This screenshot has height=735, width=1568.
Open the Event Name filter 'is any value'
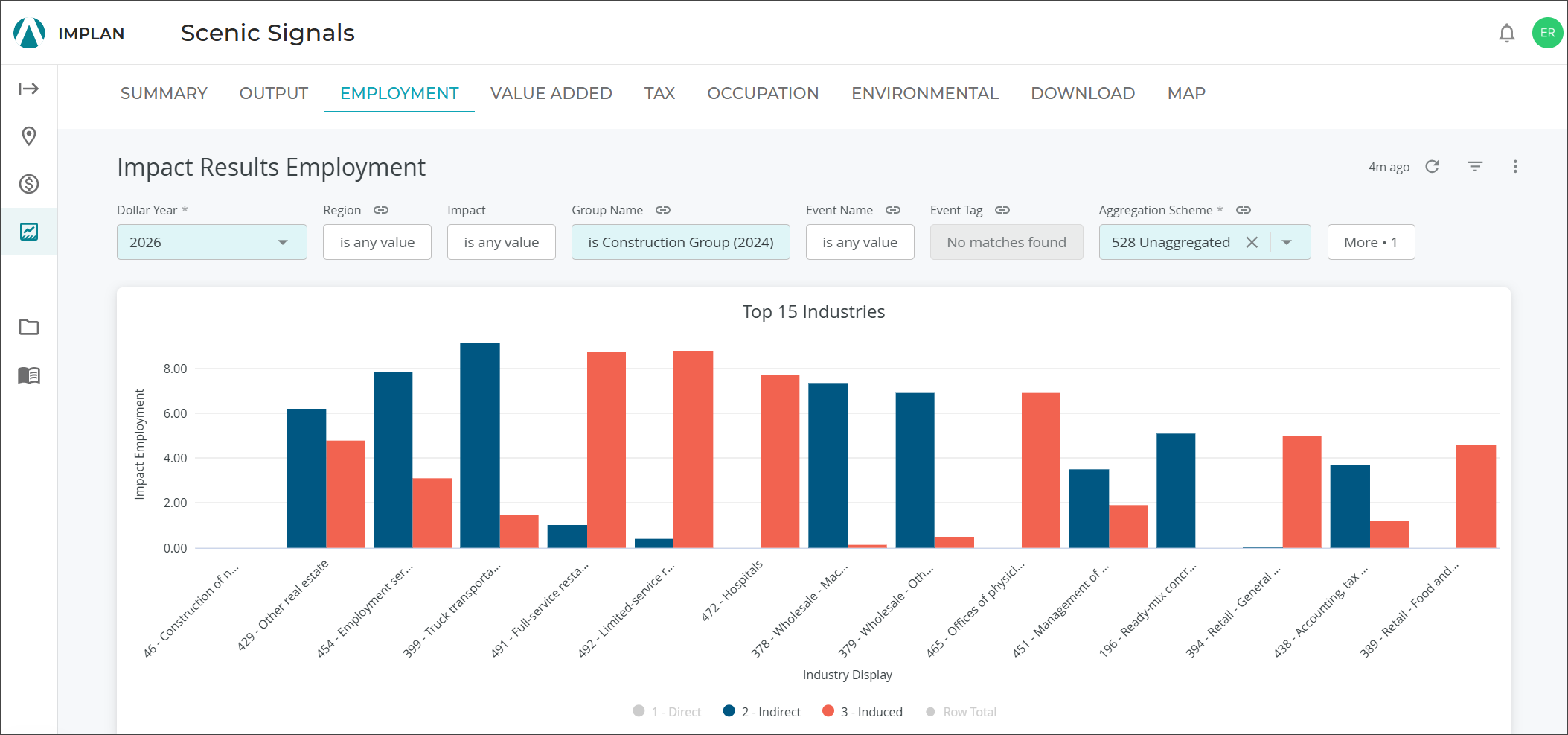(x=860, y=242)
